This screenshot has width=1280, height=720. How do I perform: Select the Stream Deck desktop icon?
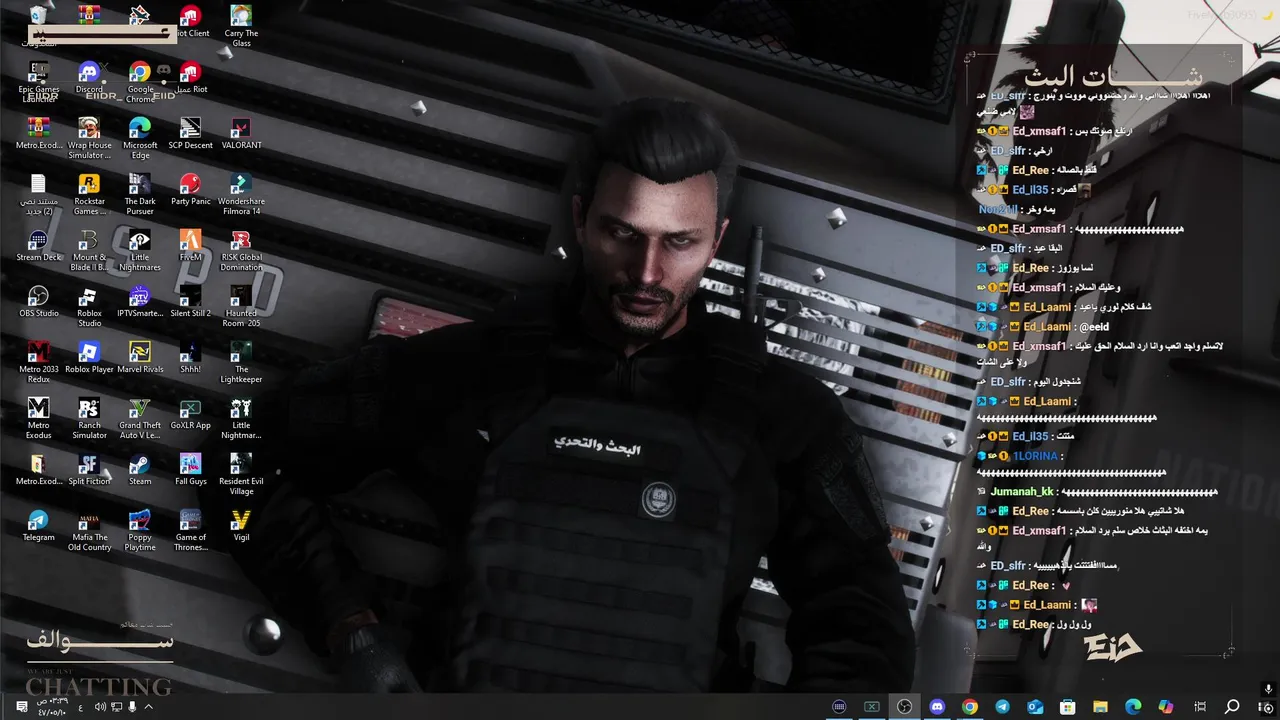(x=38, y=246)
